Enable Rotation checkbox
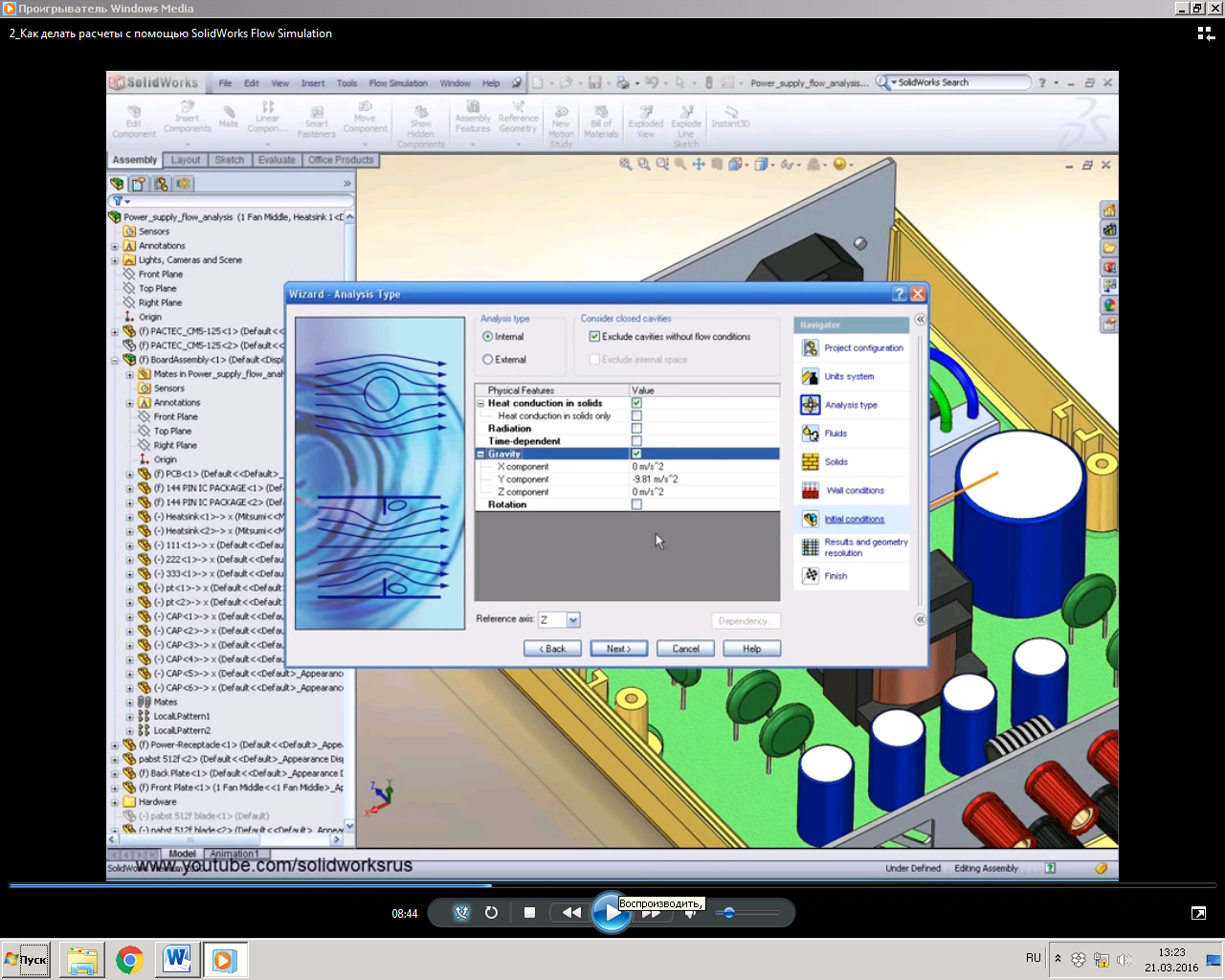This screenshot has height=980, width=1225. click(636, 504)
